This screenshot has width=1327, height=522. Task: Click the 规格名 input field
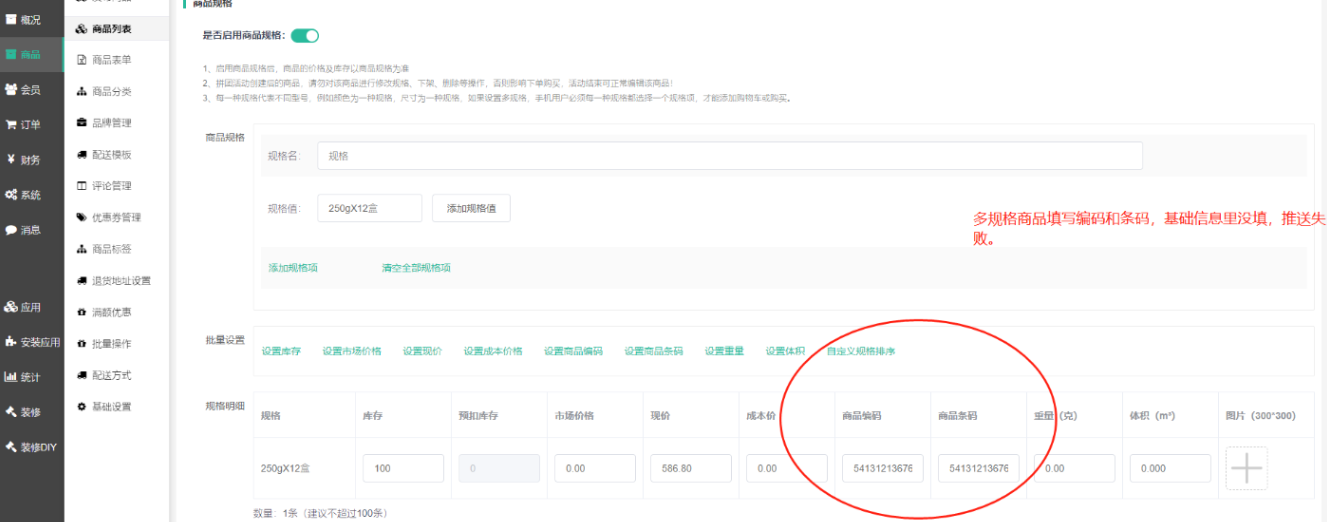pos(729,156)
